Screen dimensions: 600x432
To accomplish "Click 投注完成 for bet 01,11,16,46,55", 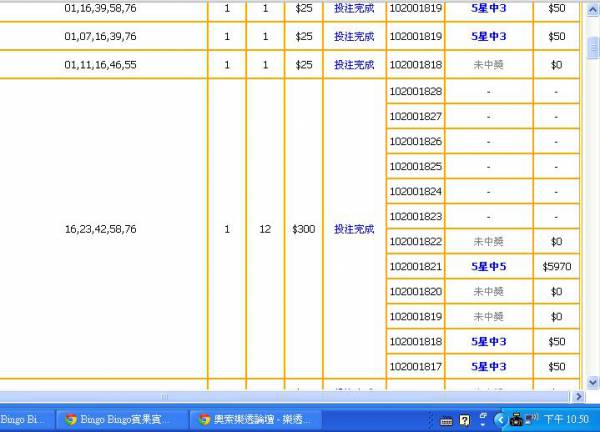I will (x=354, y=65).
